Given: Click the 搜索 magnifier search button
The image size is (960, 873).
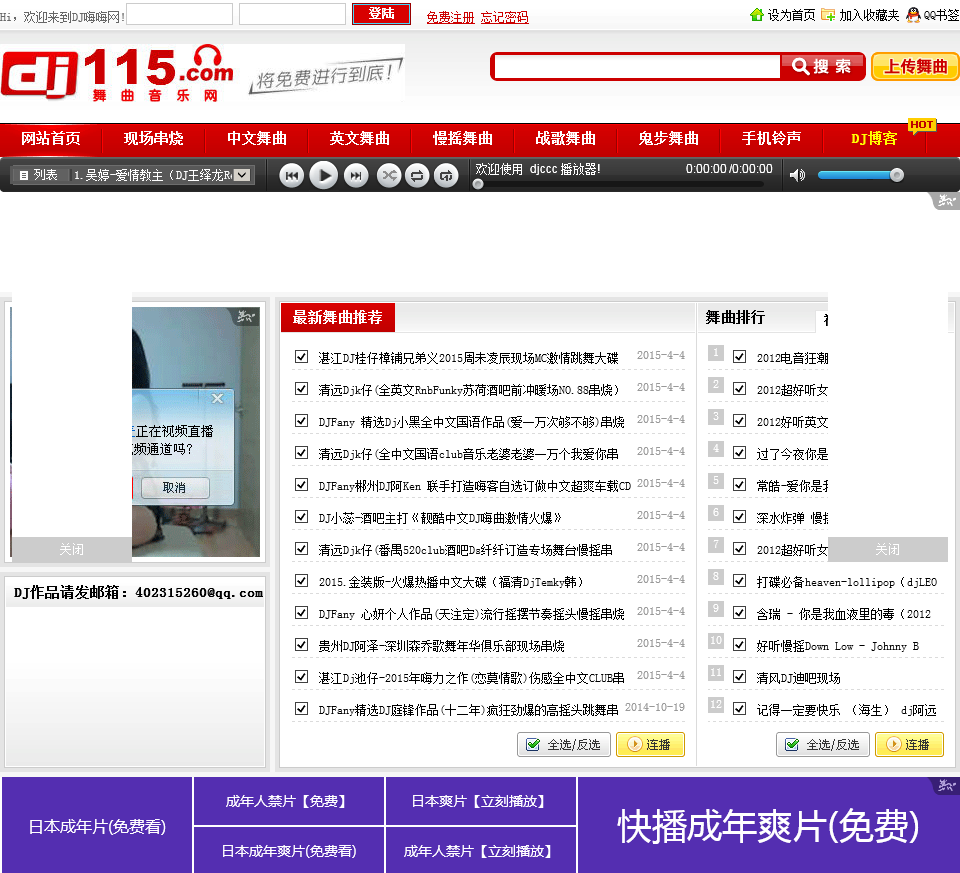Looking at the screenshot, I should 822,66.
